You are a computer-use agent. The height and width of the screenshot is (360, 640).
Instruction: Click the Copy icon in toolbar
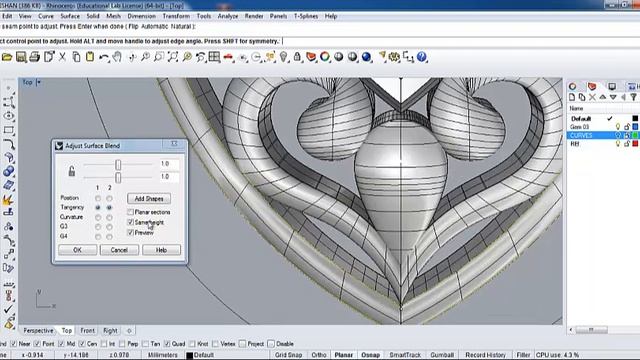click(x=76, y=57)
